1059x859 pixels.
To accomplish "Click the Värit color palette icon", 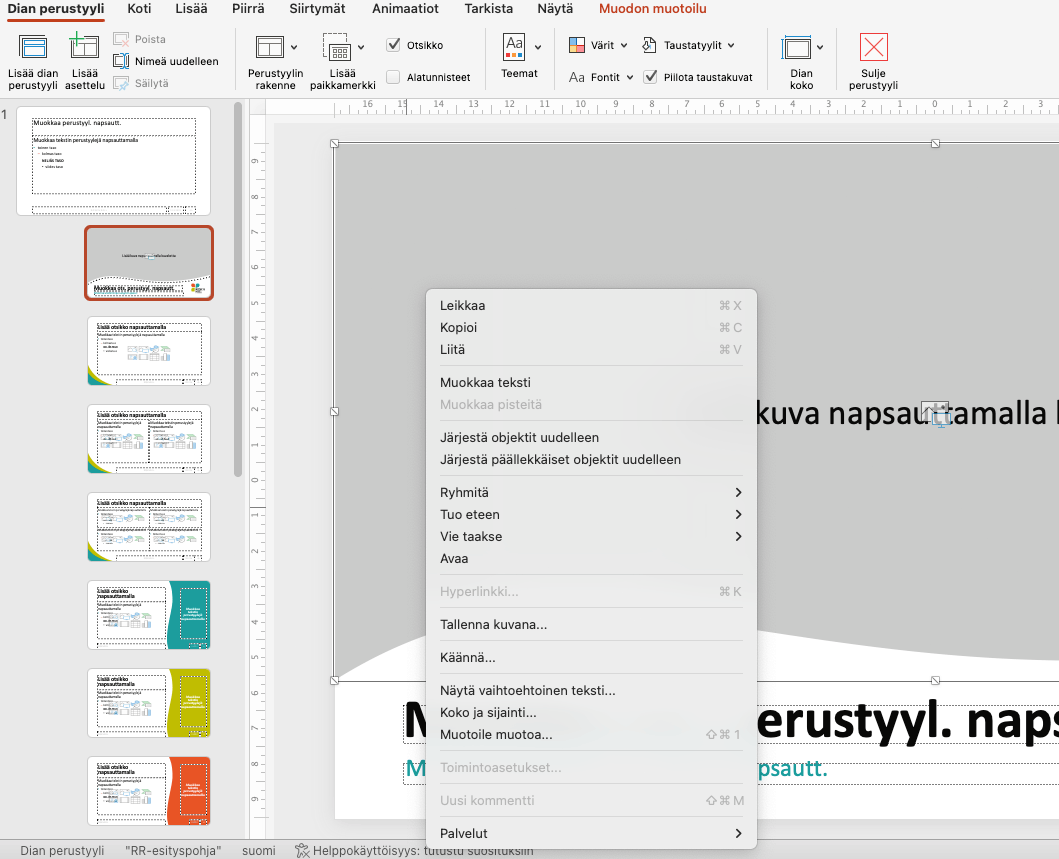I will click(x=577, y=45).
